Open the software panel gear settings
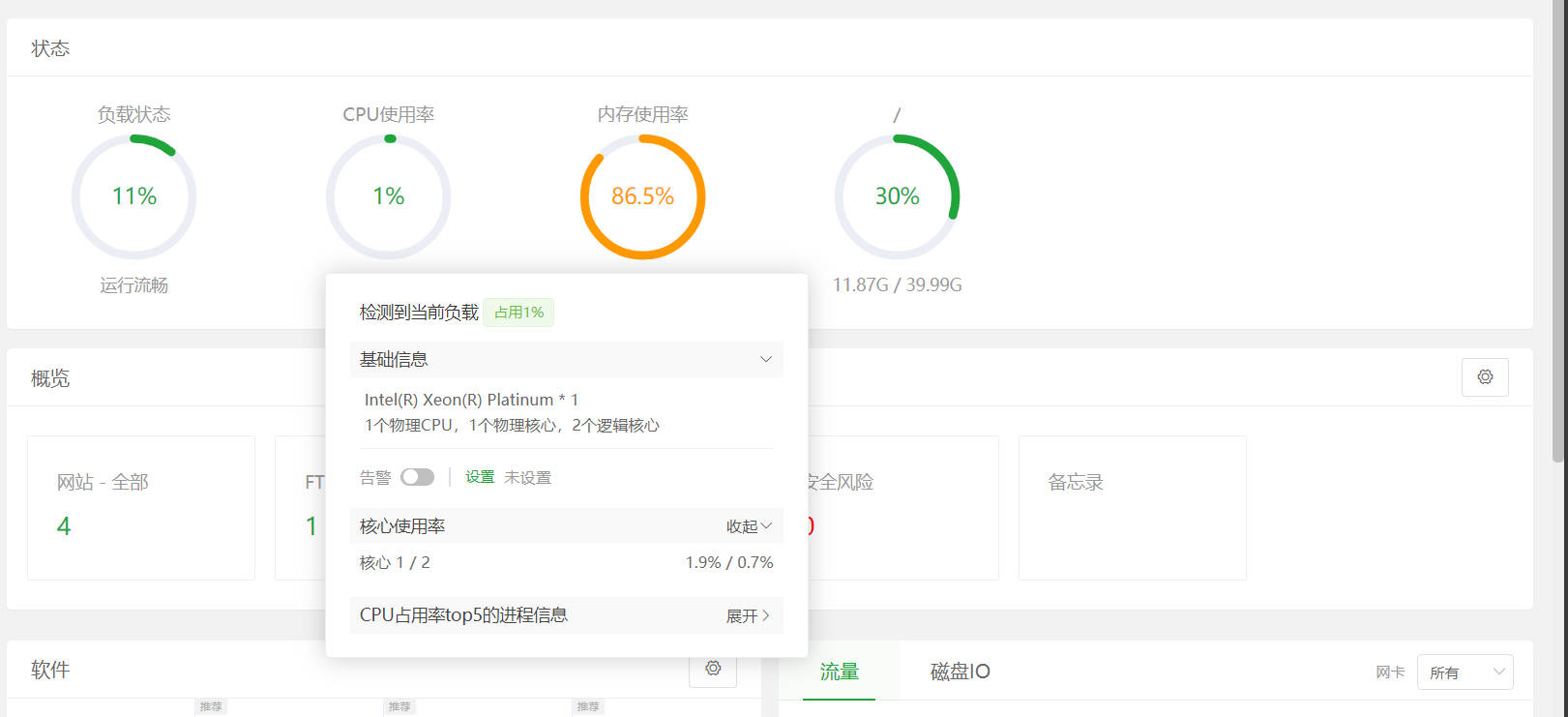The width and height of the screenshot is (1568, 717). [713, 669]
